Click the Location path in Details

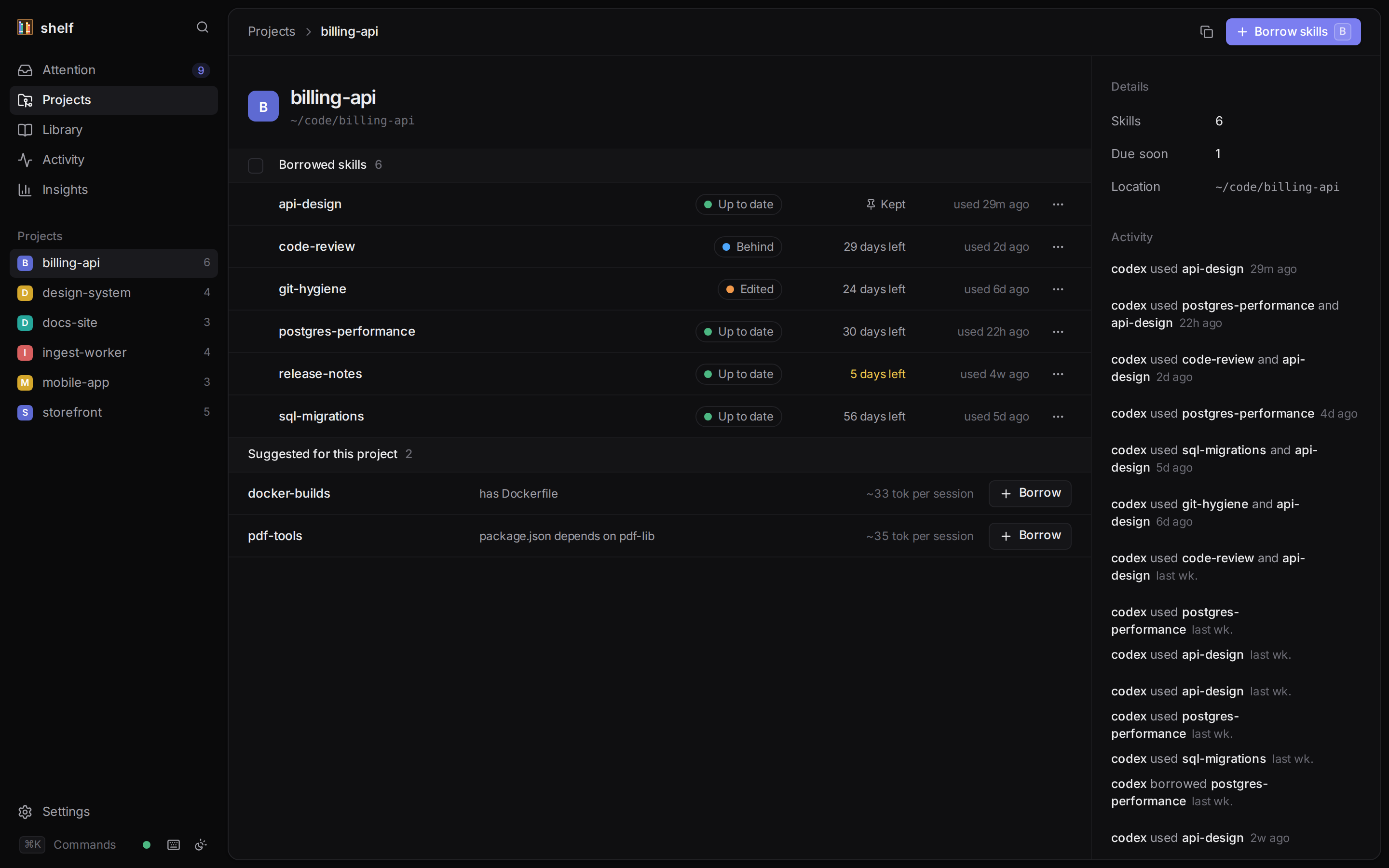click(x=1277, y=187)
